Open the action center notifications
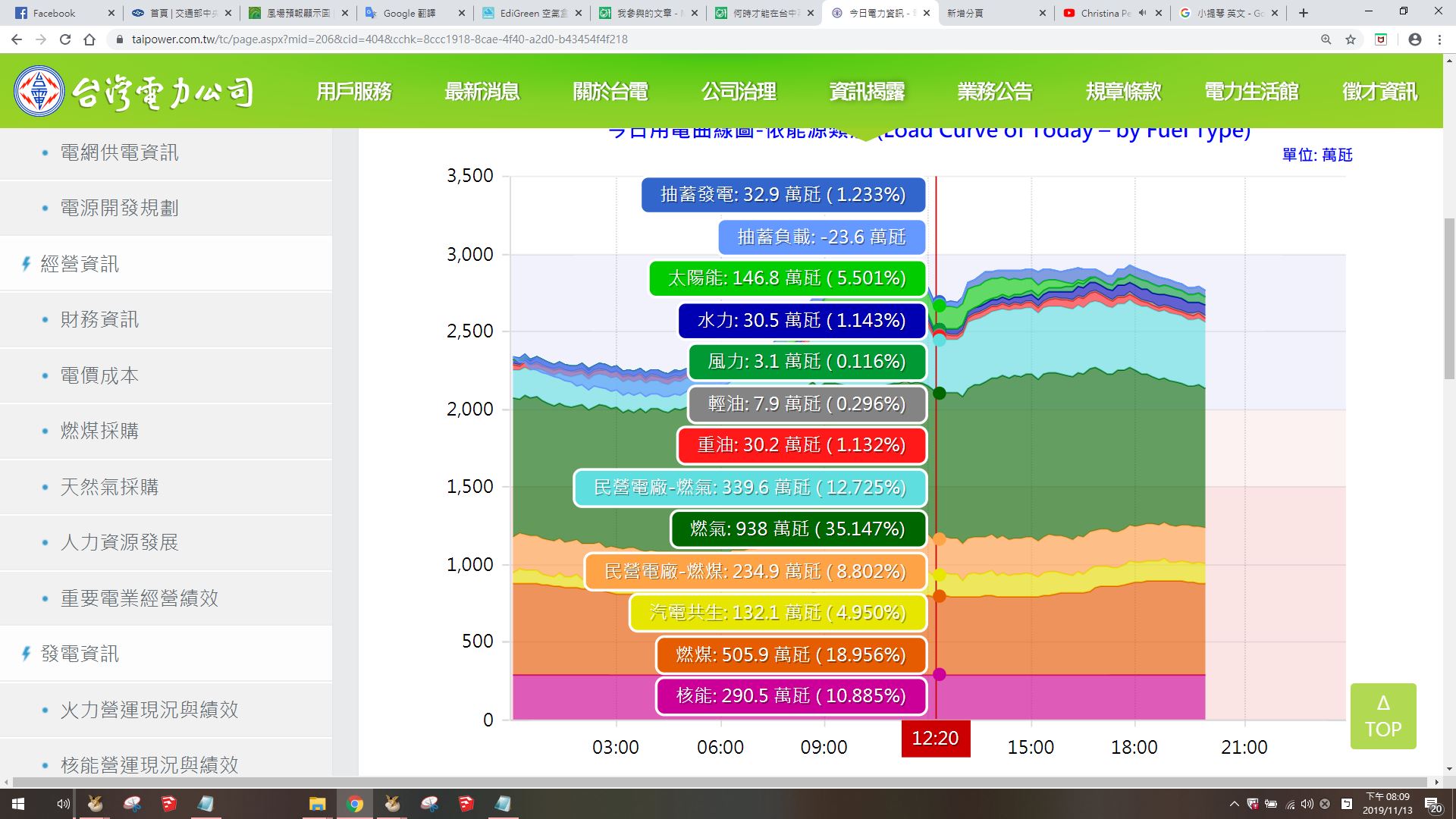1456x819 pixels. click(x=1433, y=804)
